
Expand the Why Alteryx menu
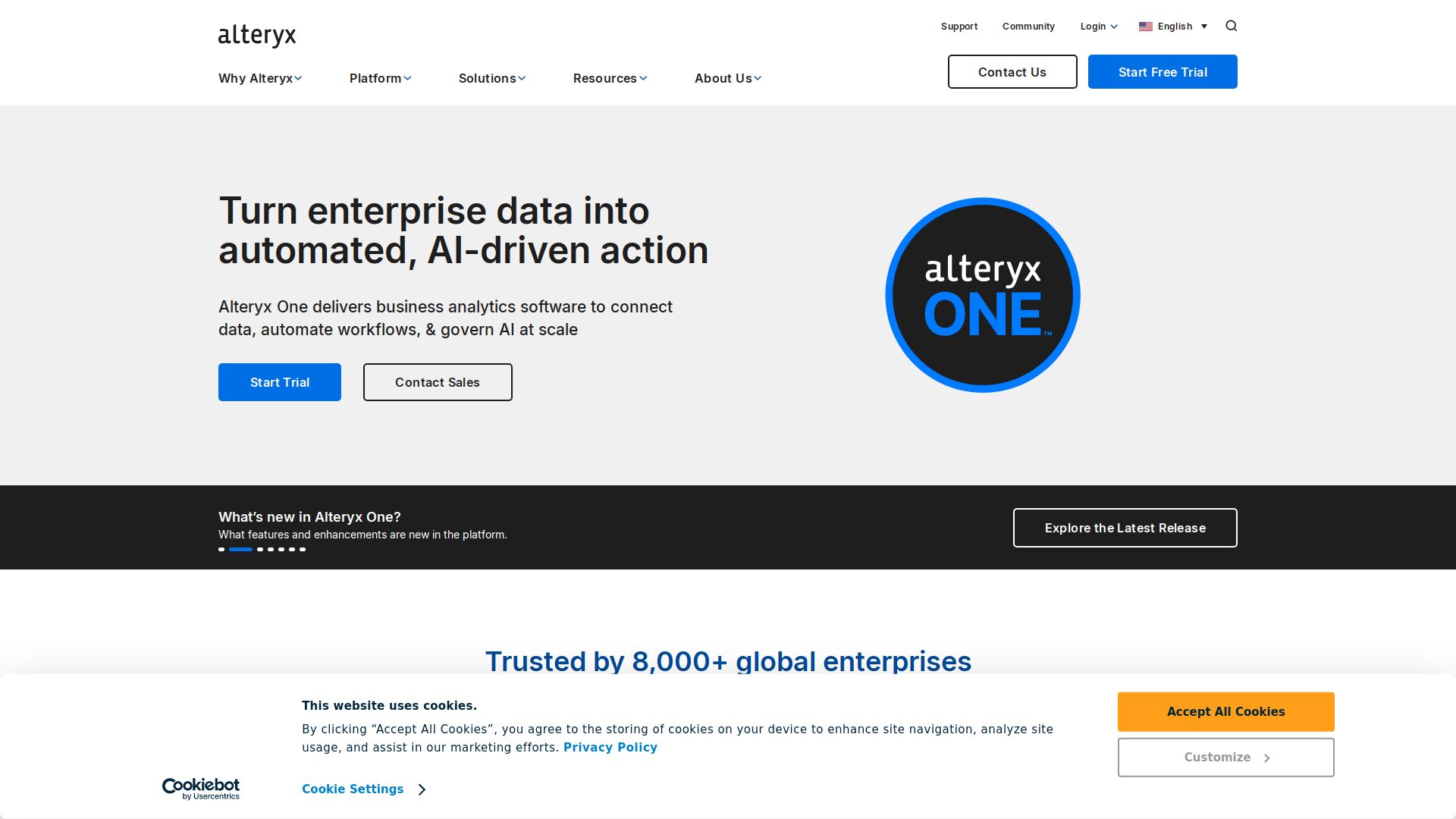click(260, 78)
